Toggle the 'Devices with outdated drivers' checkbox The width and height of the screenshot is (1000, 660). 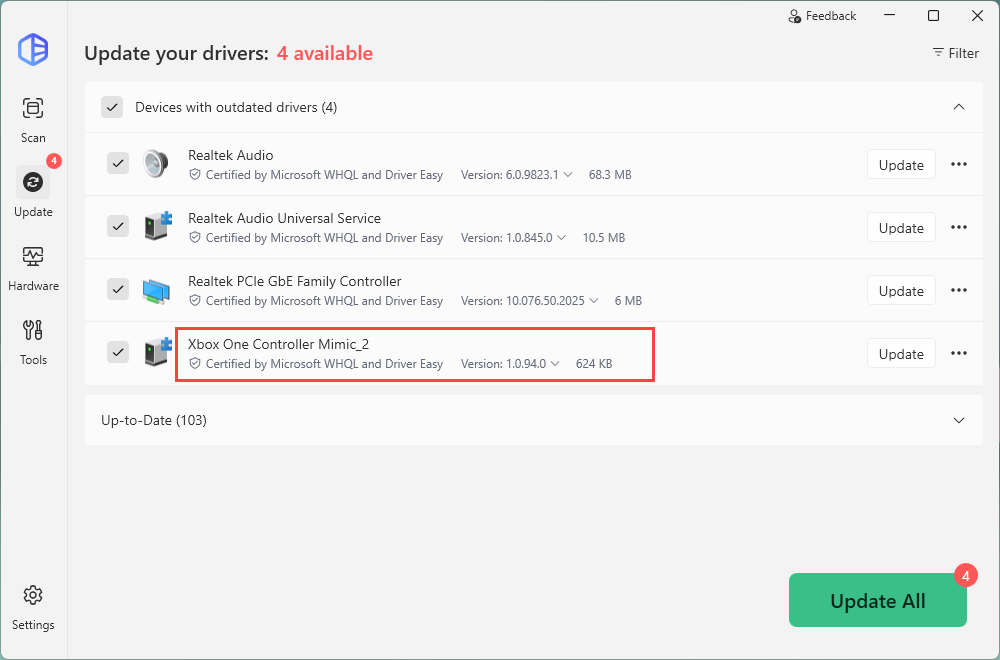[112, 107]
